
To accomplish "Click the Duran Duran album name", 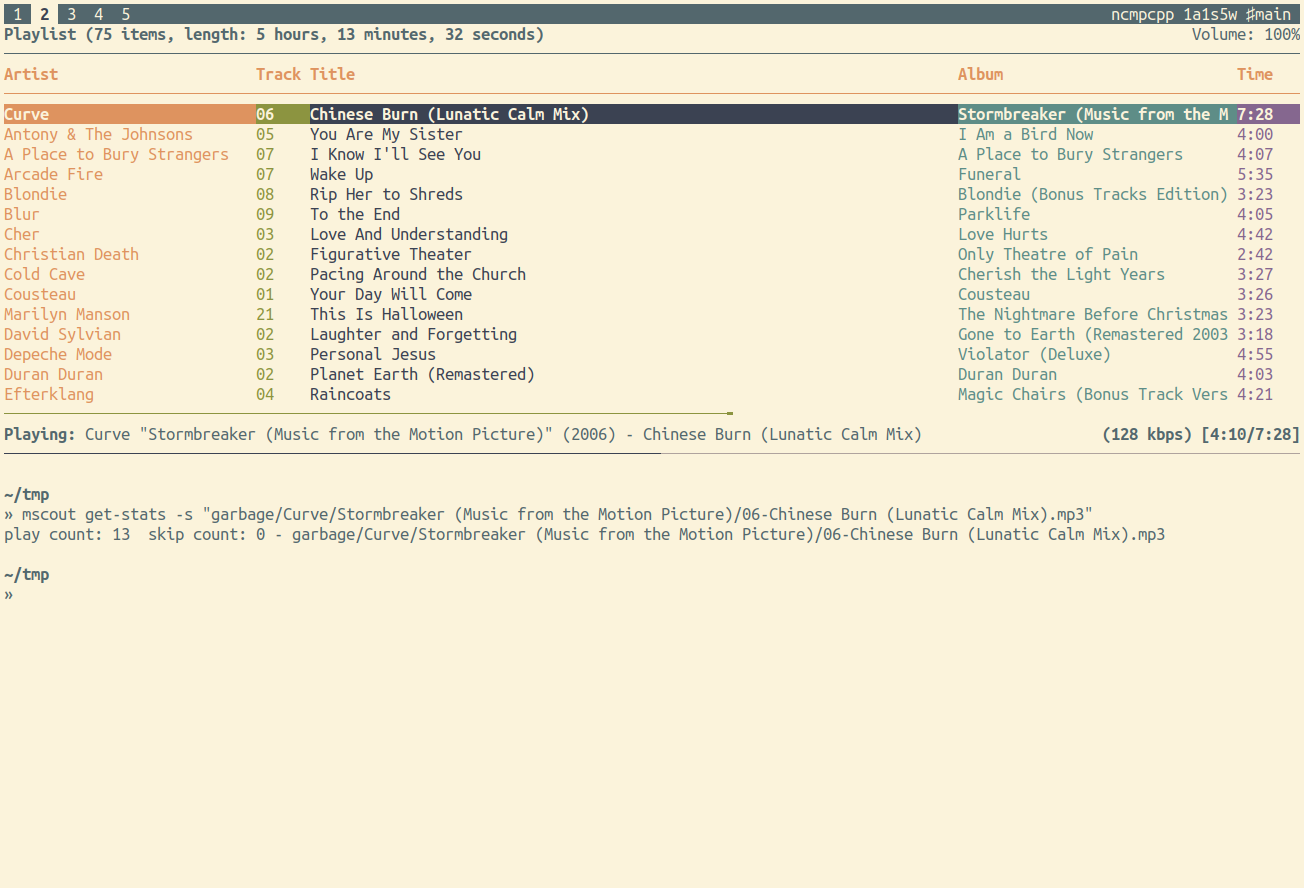I will tap(1007, 374).
